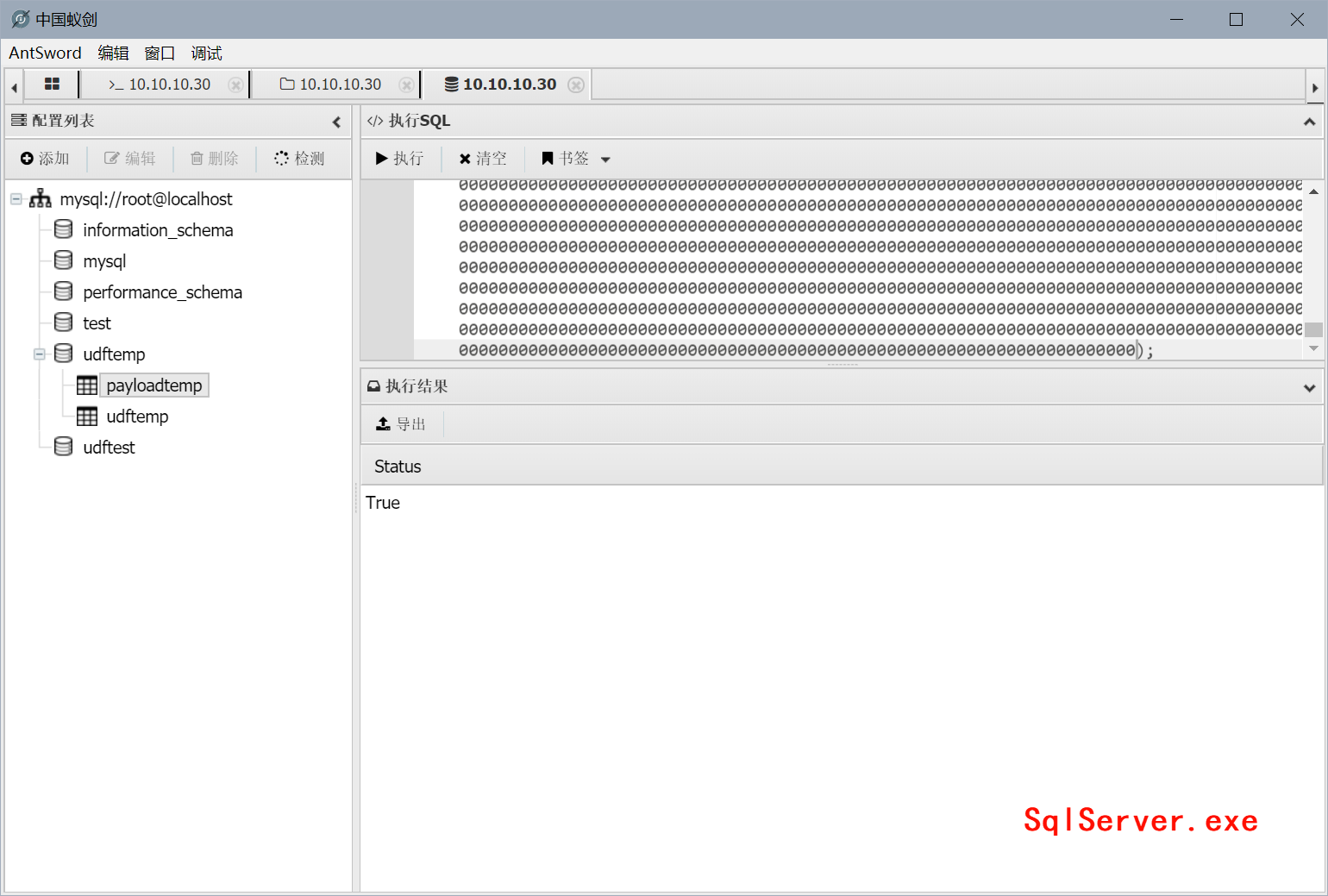This screenshot has width=1328, height=896.
Task: Collapse the Execute SQL panel chevron
Action: tap(1309, 122)
